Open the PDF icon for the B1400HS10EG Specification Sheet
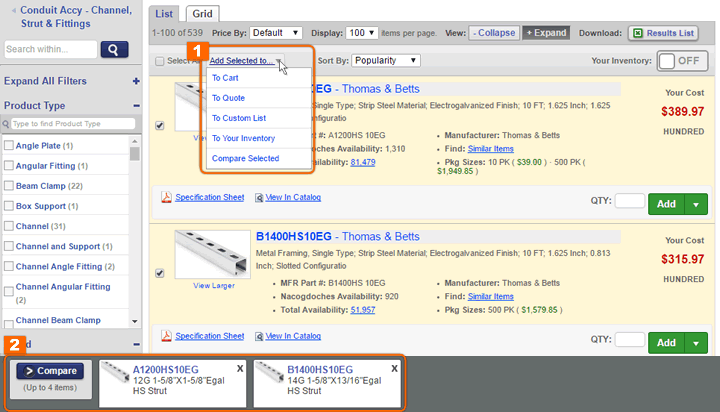The image size is (720, 412). [166, 336]
